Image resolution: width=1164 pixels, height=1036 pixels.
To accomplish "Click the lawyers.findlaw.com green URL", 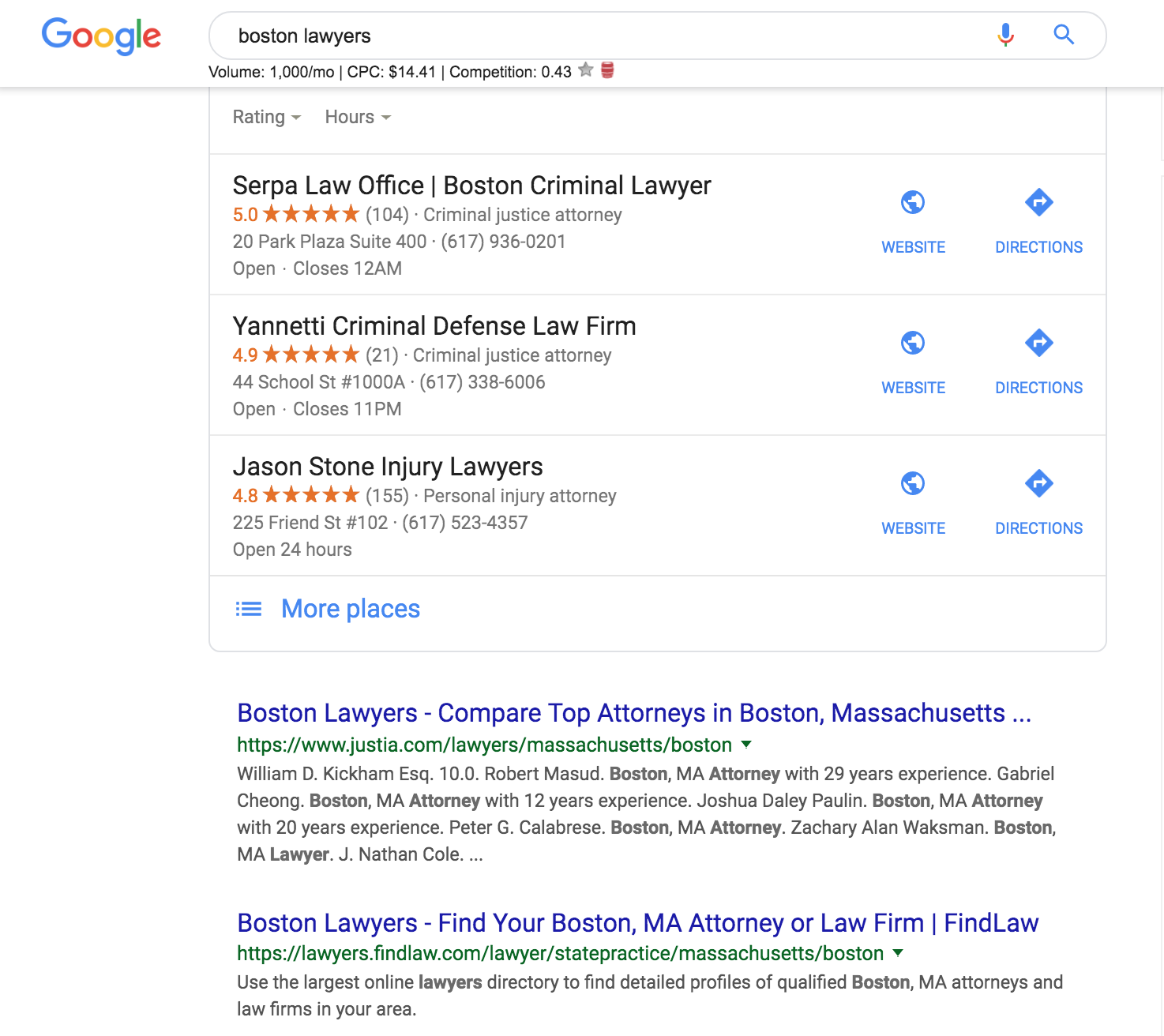I will [560, 953].
